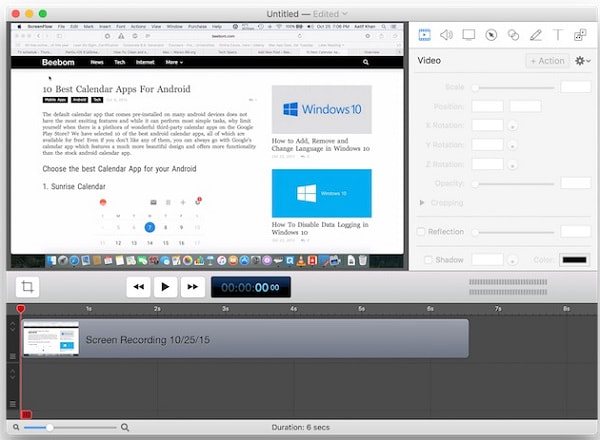Click the Opacity value field
This screenshot has height=440, width=600.
click(x=575, y=183)
